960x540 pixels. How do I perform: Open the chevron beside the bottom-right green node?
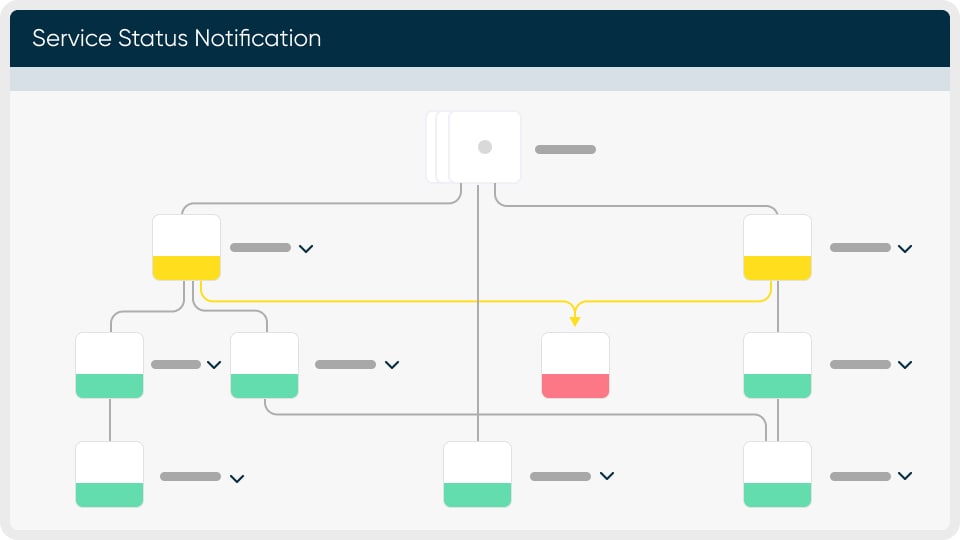tap(905, 477)
